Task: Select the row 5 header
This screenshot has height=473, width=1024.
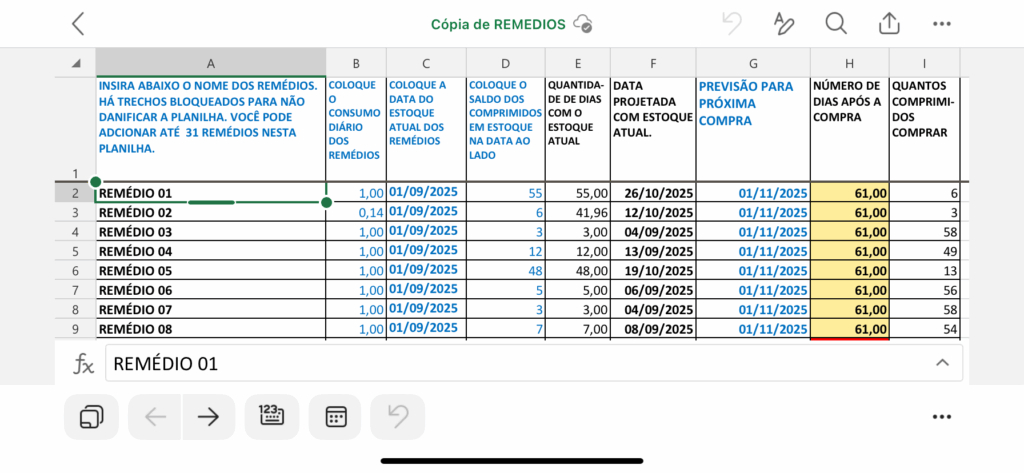Action: tap(76, 271)
